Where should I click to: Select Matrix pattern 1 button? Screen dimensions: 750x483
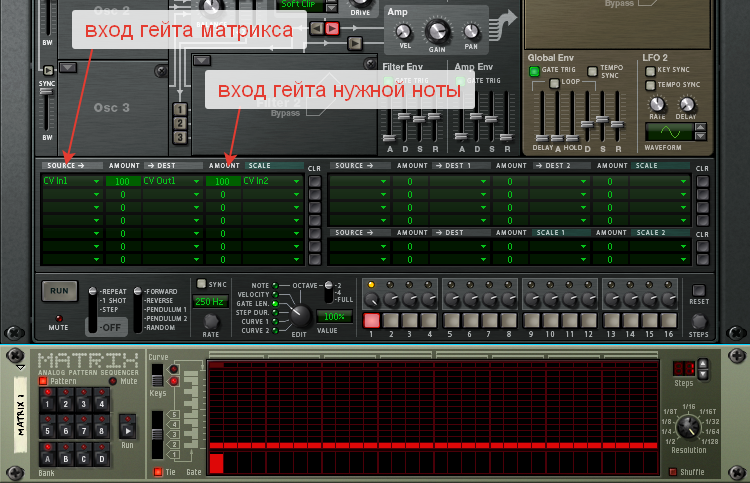click(47, 399)
